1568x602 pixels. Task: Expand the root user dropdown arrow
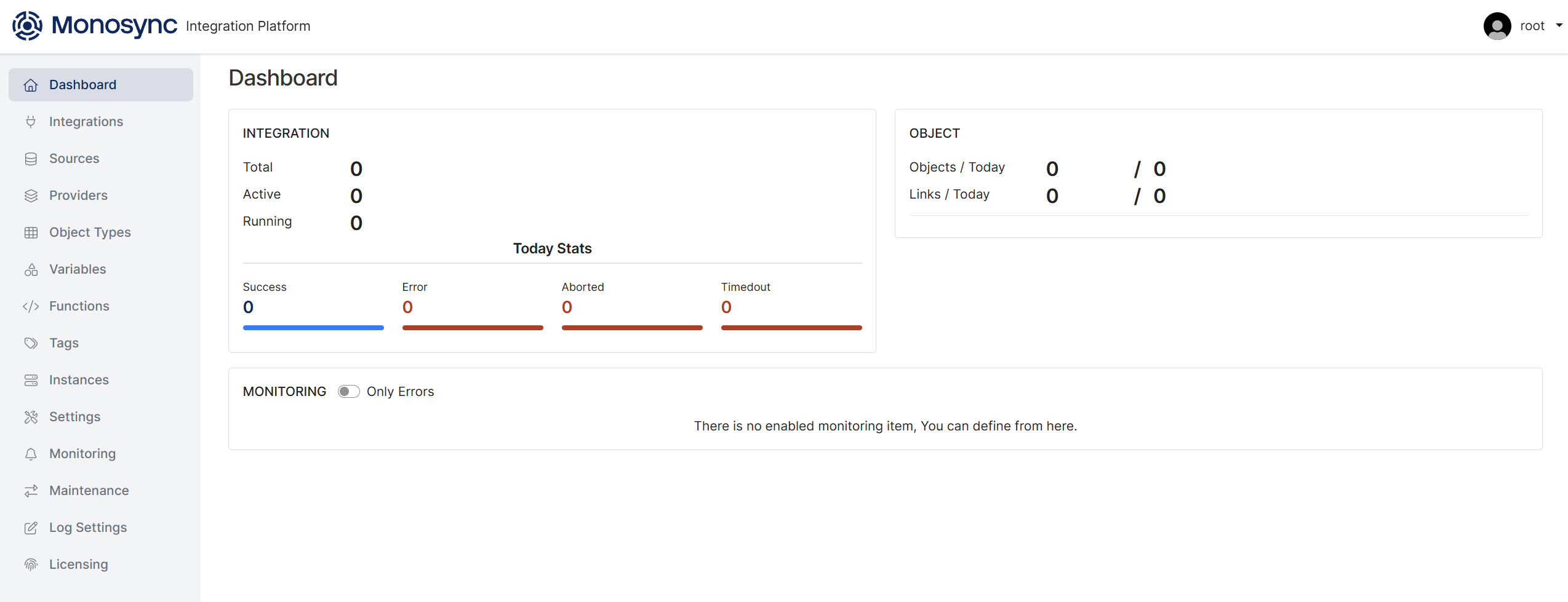1559,26
